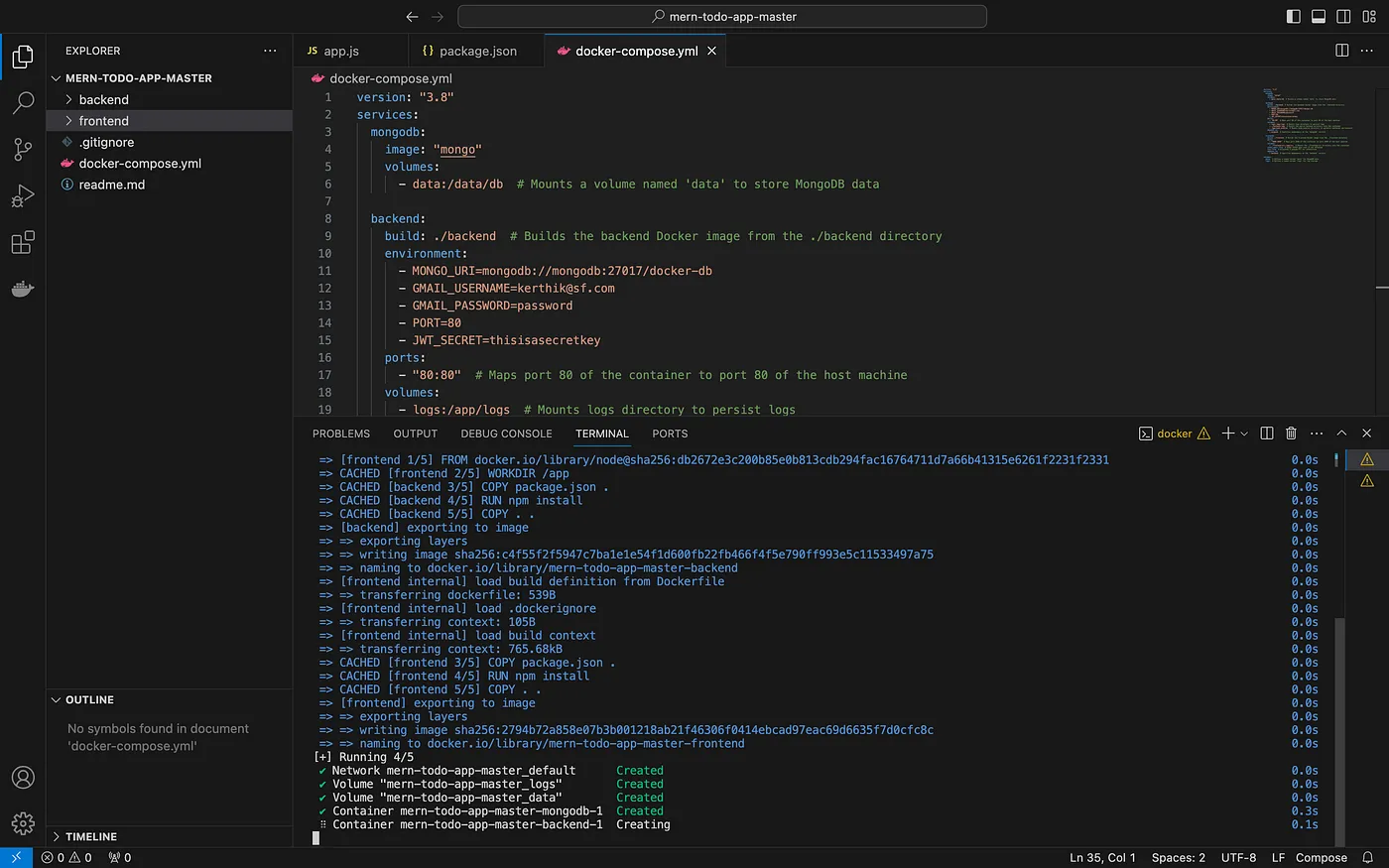Click errors and warnings count in status bar
This screenshot has width=1389, height=868.
[x=66, y=858]
